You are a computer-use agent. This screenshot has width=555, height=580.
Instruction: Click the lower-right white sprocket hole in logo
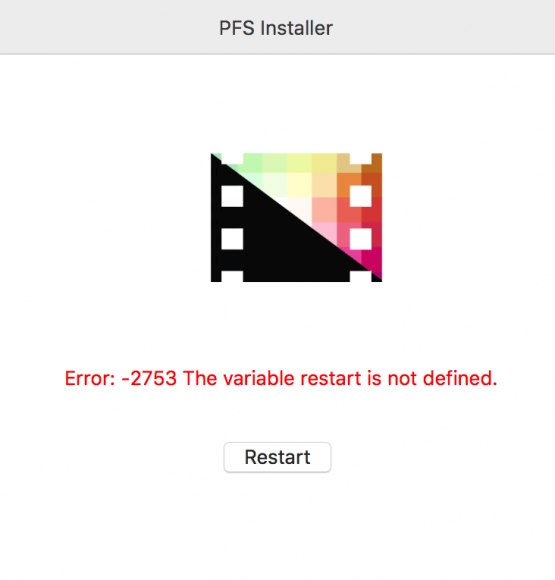(x=361, y=239)
